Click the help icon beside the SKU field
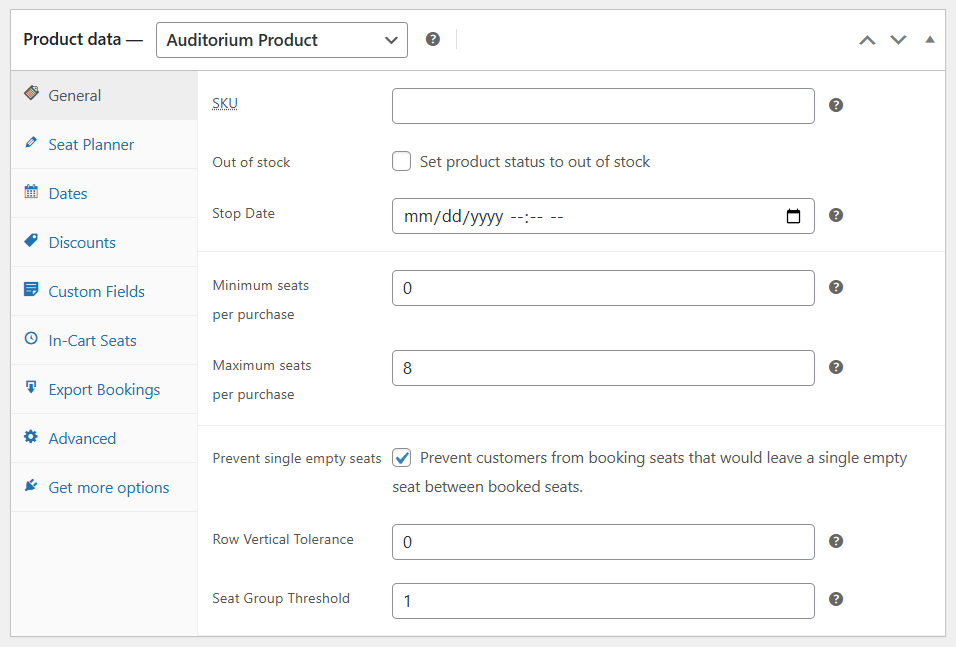Image resolution: width=956 pixels, height=647 pixels. point(836,105)
